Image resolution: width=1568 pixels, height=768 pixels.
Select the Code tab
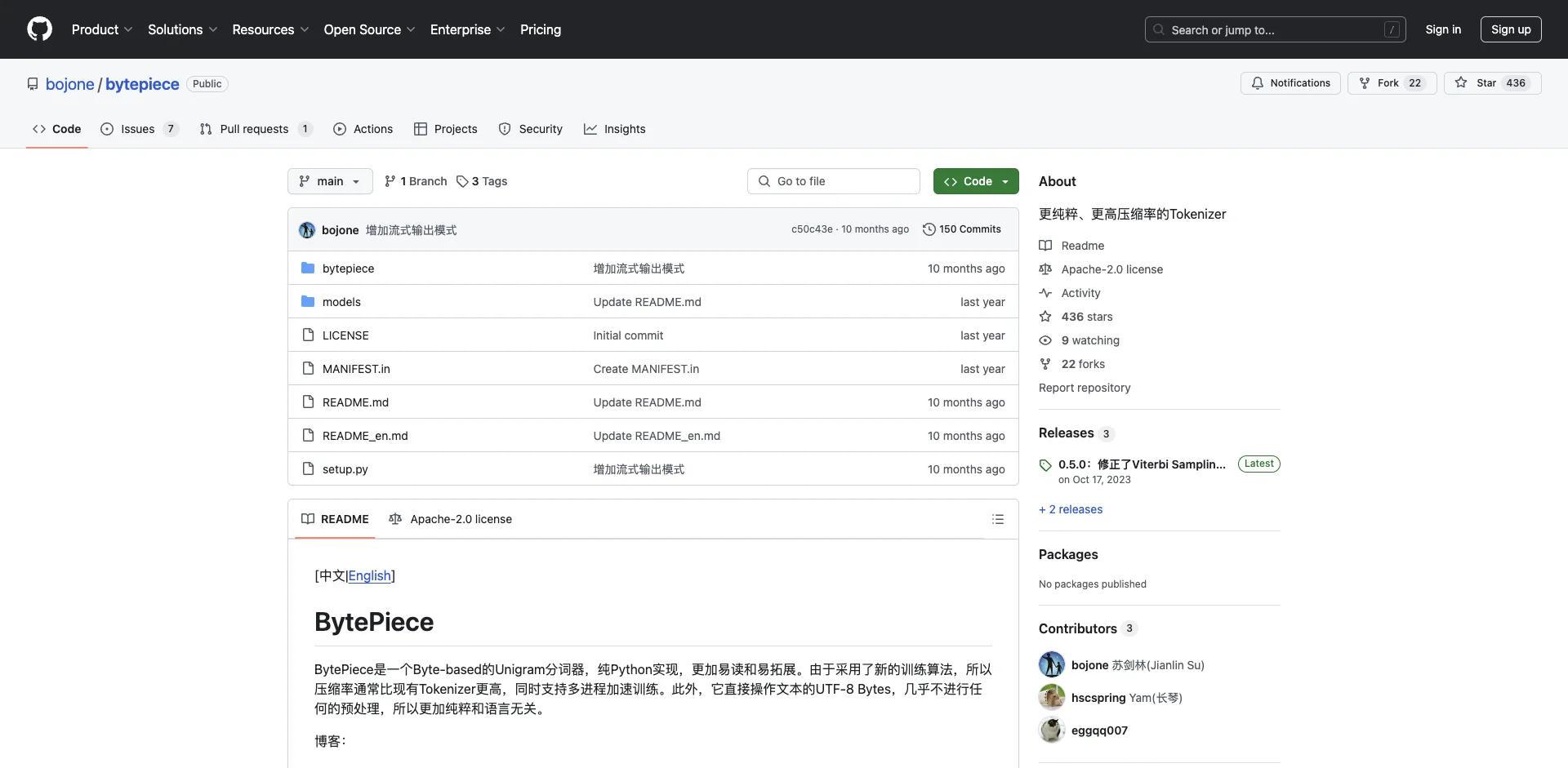click(x=57, y=129)
